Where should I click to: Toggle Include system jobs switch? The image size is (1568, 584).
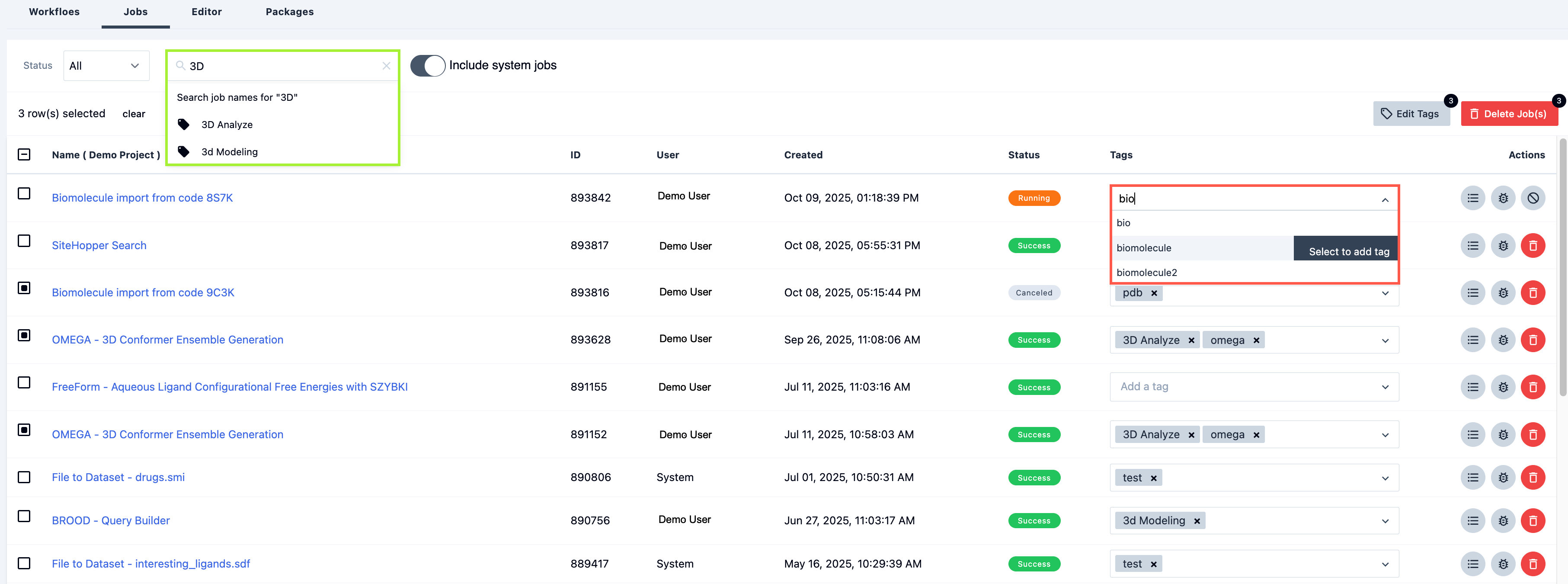click(x=427, y=66)
